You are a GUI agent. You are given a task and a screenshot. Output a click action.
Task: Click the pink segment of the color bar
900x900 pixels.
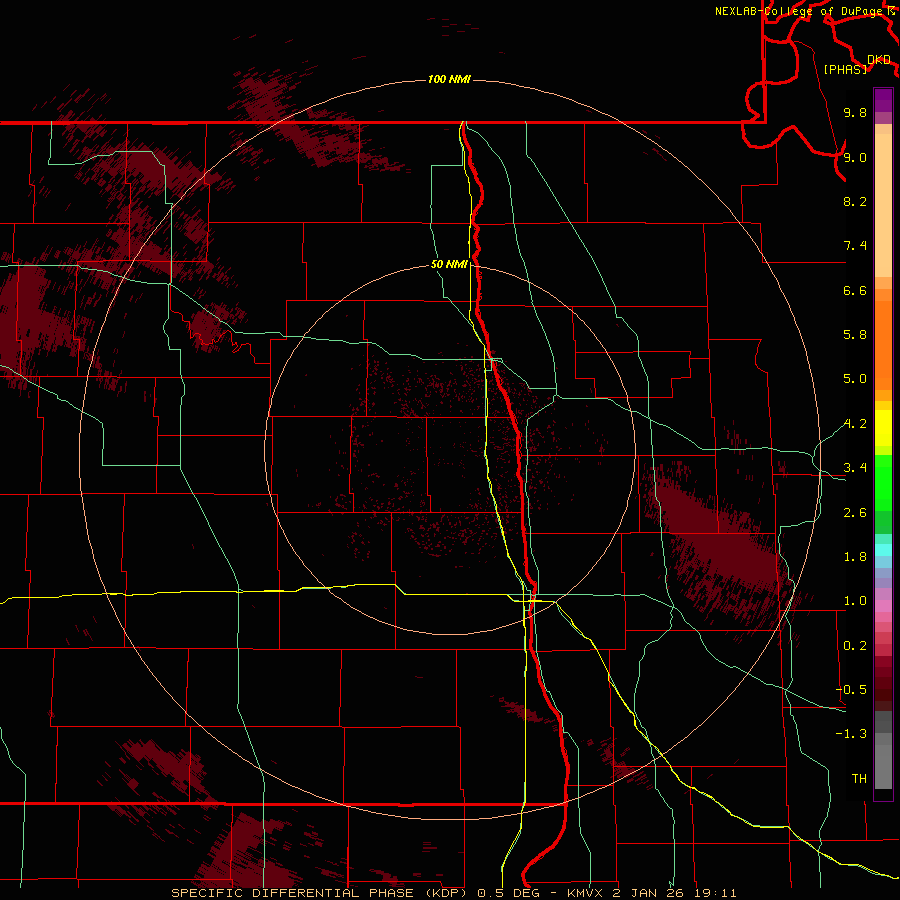coord(883,606)
